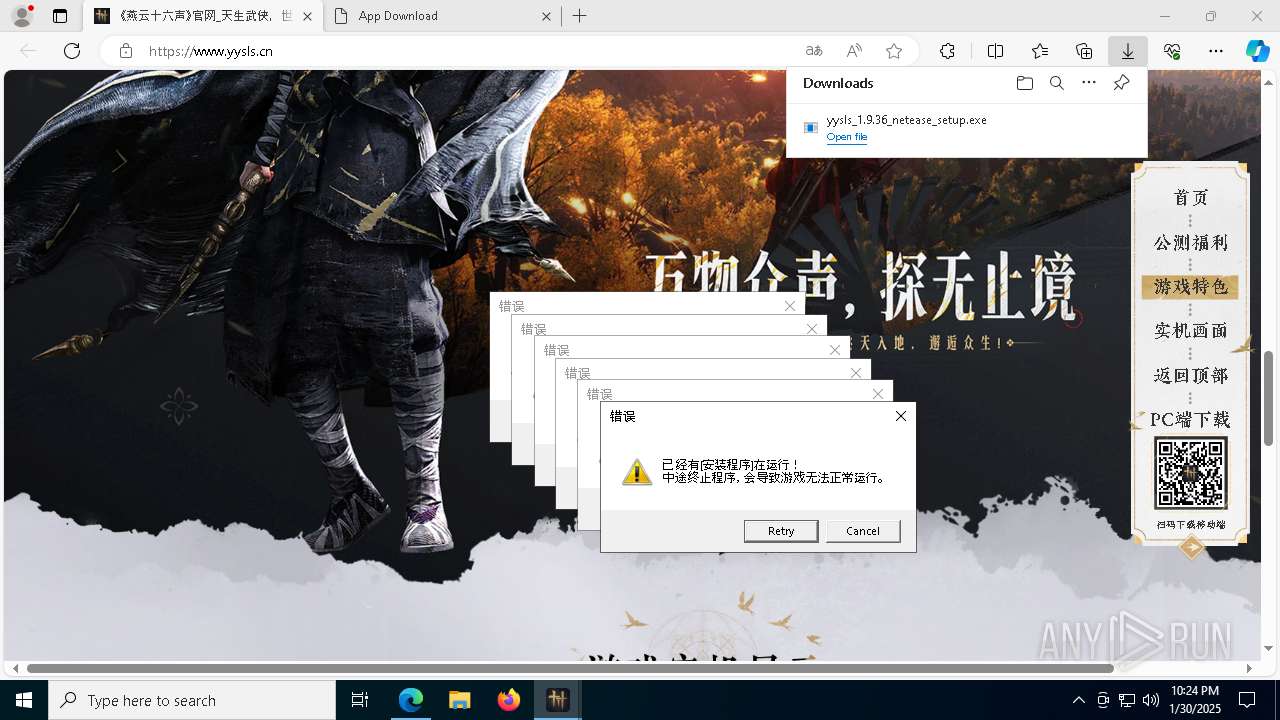1280x720 pixels.
Task: Toggle split screen view icon
Action: [x=995, y=51]
